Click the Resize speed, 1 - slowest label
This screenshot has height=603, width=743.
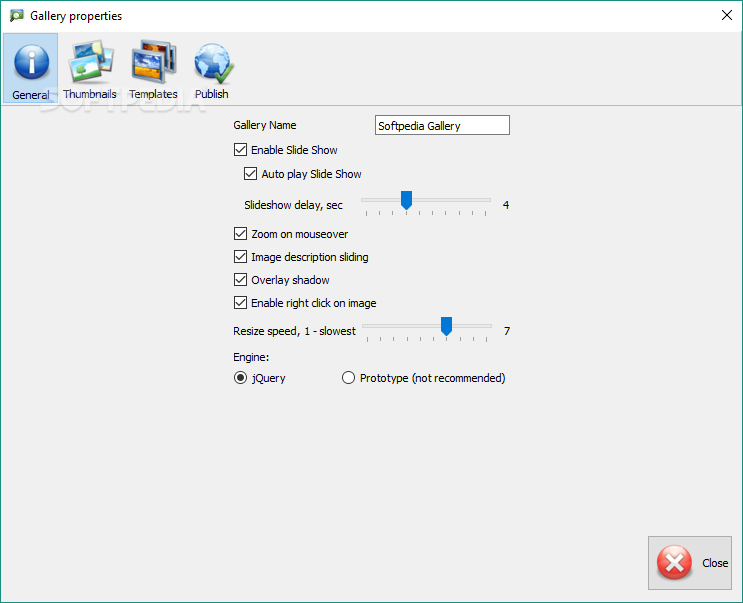(294, 331)
